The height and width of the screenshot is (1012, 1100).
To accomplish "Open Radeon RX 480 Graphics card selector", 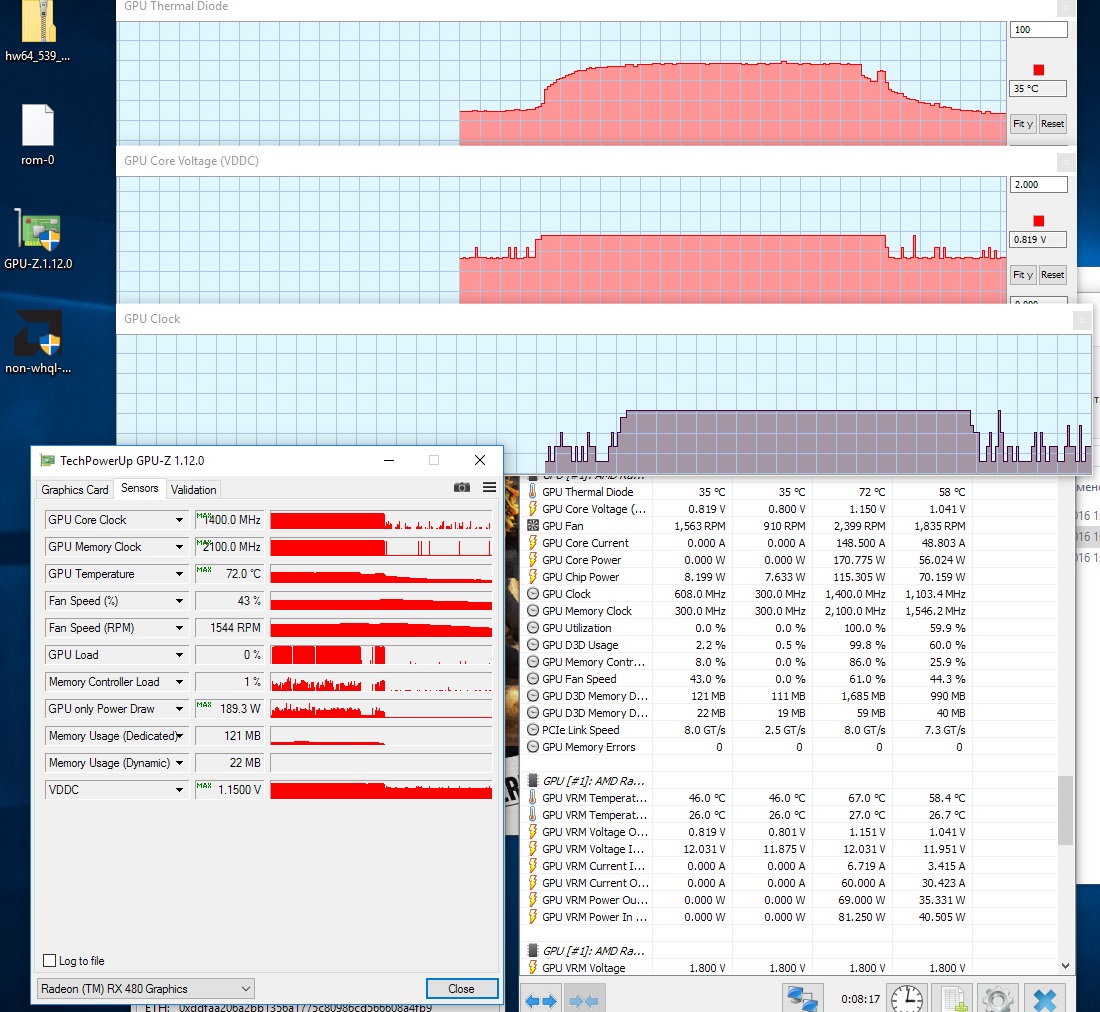I will tap(146, 989).
